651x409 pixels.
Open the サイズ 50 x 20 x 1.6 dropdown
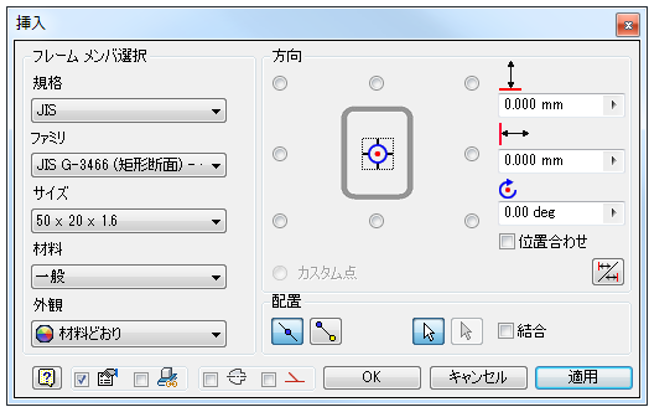coord(129,220)
